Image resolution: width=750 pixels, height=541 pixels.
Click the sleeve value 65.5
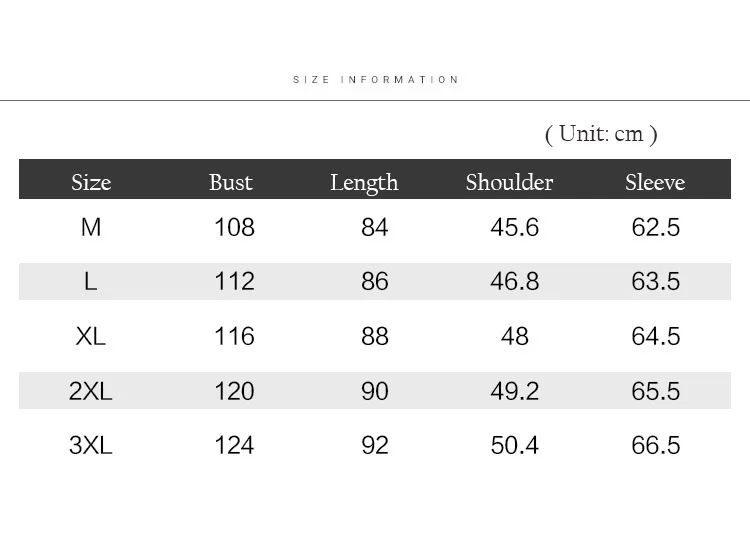pyautogui.click(x=655, y=391)
